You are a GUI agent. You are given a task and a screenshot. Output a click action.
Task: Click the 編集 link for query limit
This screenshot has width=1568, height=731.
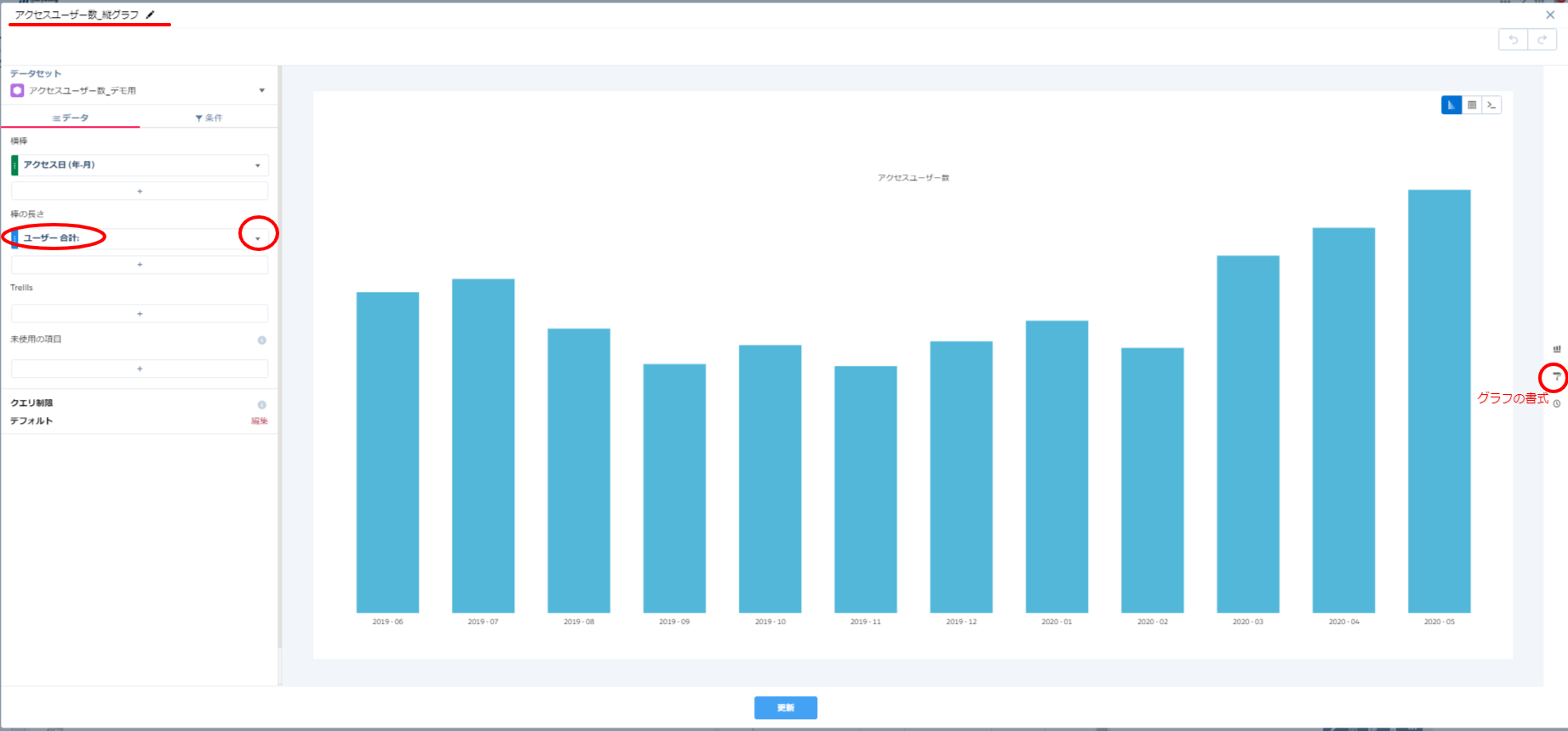[x=259, y=421]
